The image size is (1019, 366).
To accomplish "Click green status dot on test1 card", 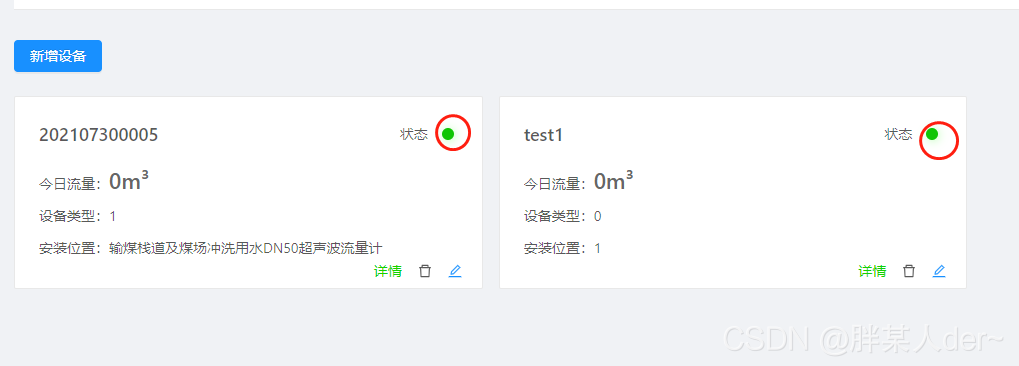I will [932, 134].
